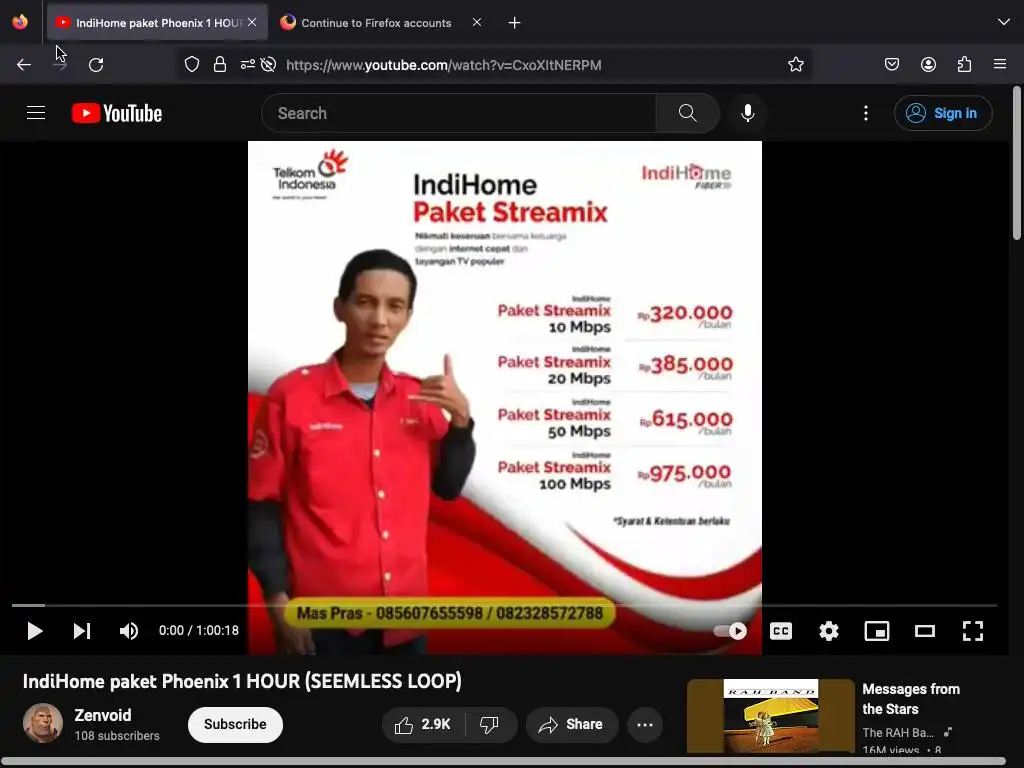Go back to the previous page
This screenshot has height=768, width=1024.
coord(24,65)
